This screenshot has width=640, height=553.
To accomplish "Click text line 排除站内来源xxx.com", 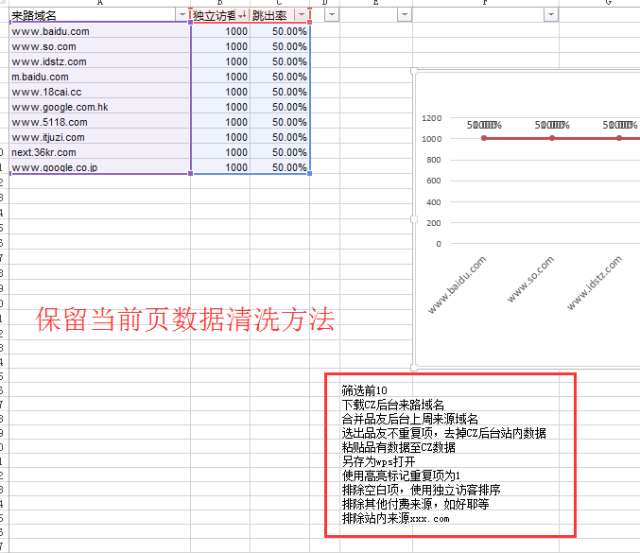I will point(396,518).
